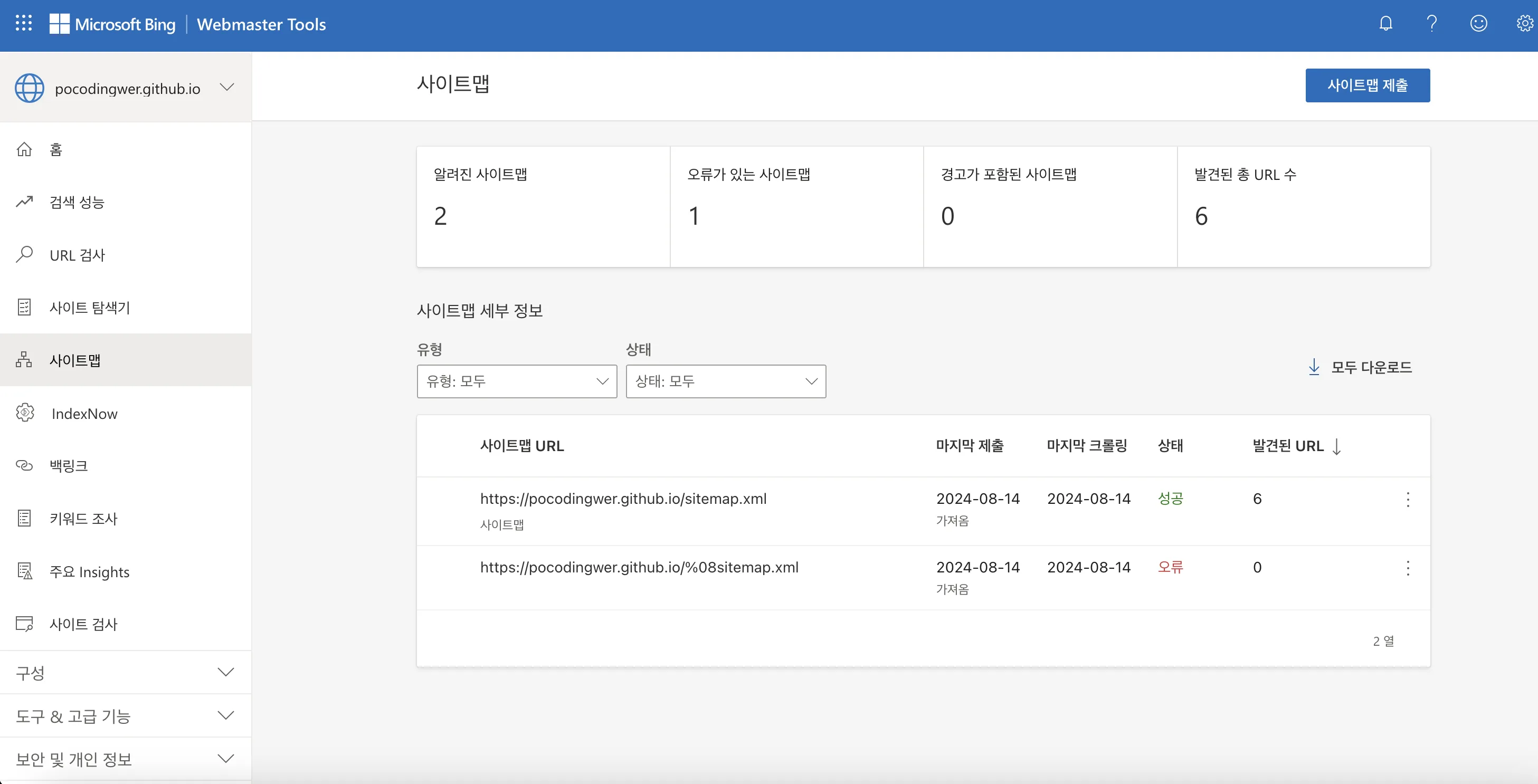The height and width of the screenshot is (784, 1538).
Task: Open settings gear icon
Action: click(x=1525, y=23)
